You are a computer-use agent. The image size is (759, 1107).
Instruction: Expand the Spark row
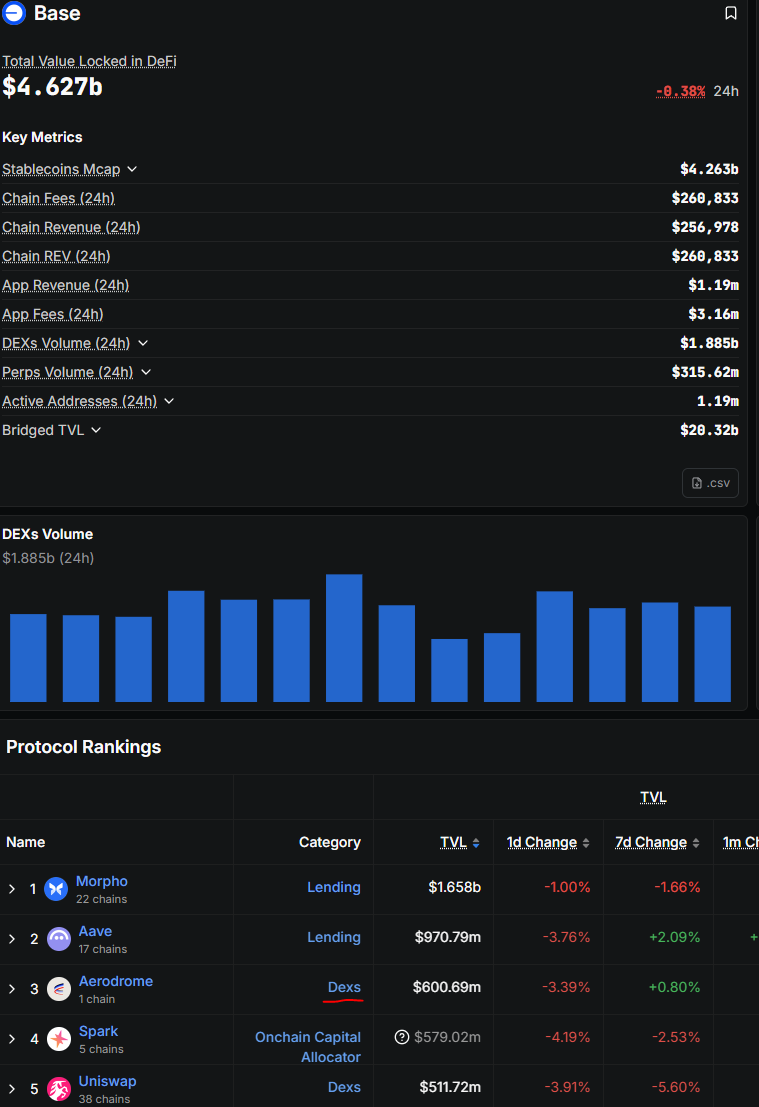click(12, 1039)
